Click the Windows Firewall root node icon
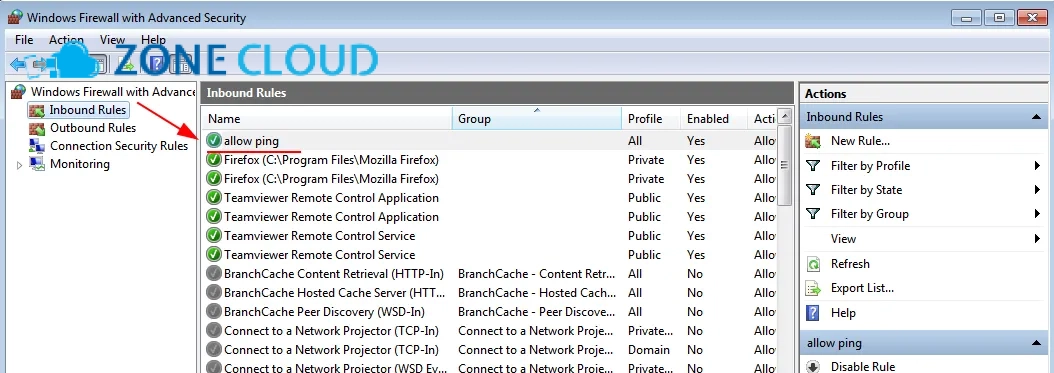The image size is (1054, 373). (19, 91)
